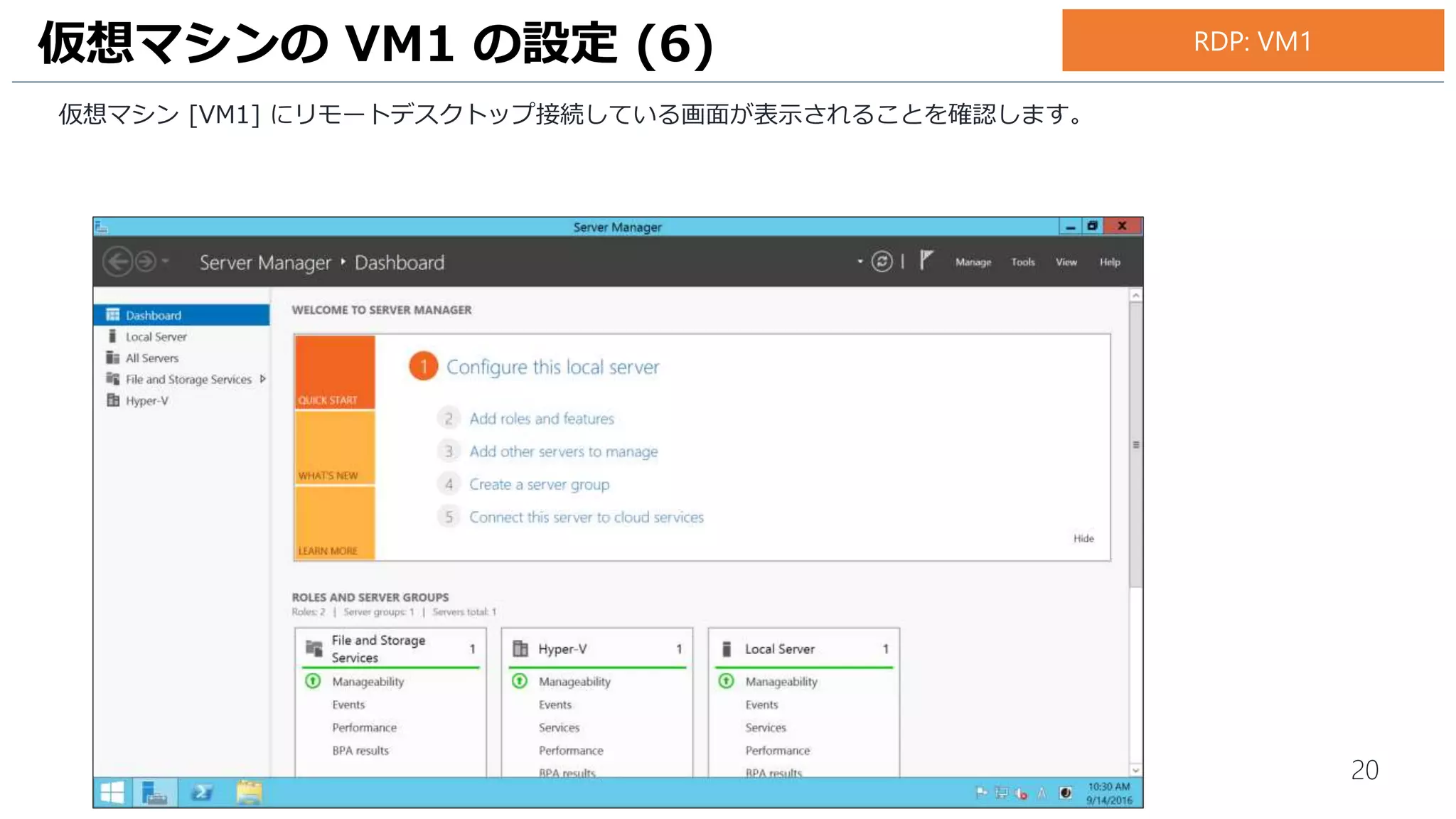This screenshot has height=819, width=1456.
Task: Click the volume tray icon
Action: tap(1022, 793)
